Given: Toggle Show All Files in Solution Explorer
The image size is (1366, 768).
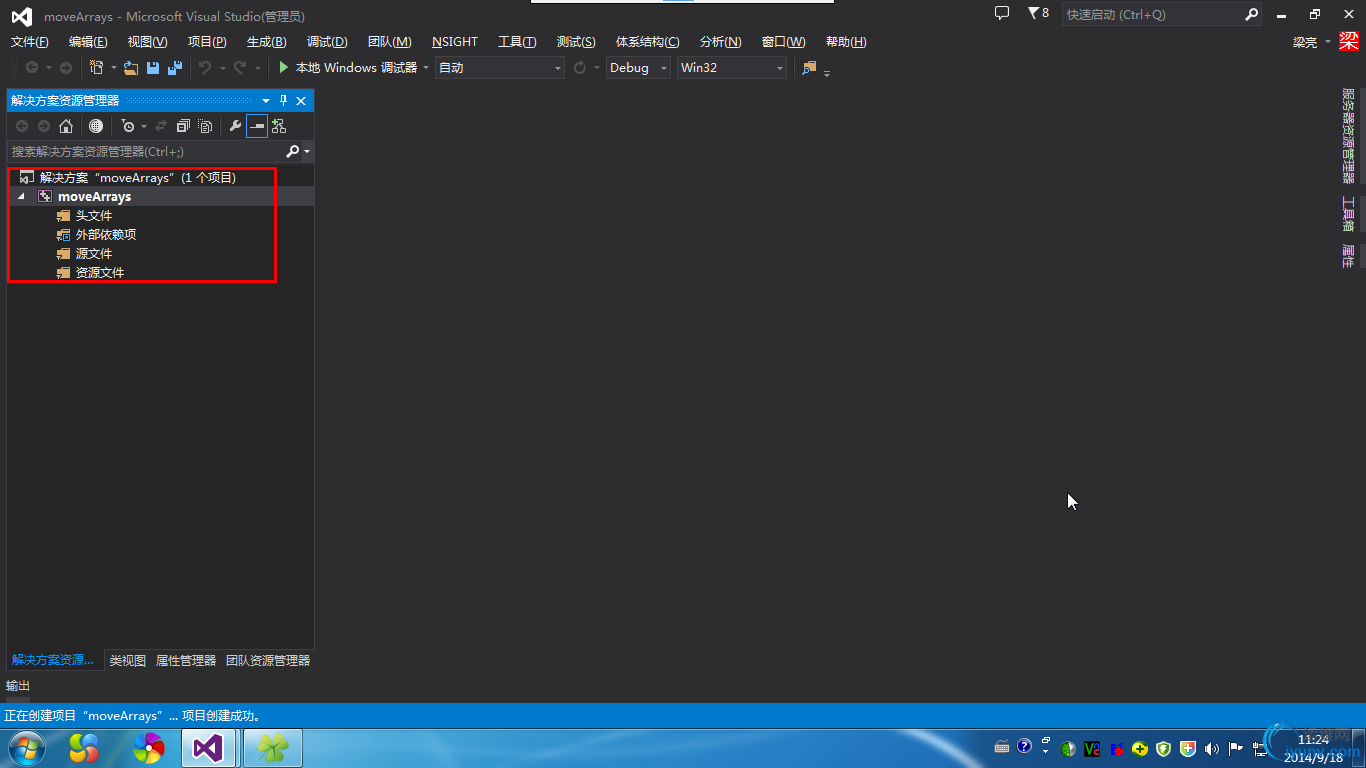Looking at the screenshot, I should pos(205,126).
